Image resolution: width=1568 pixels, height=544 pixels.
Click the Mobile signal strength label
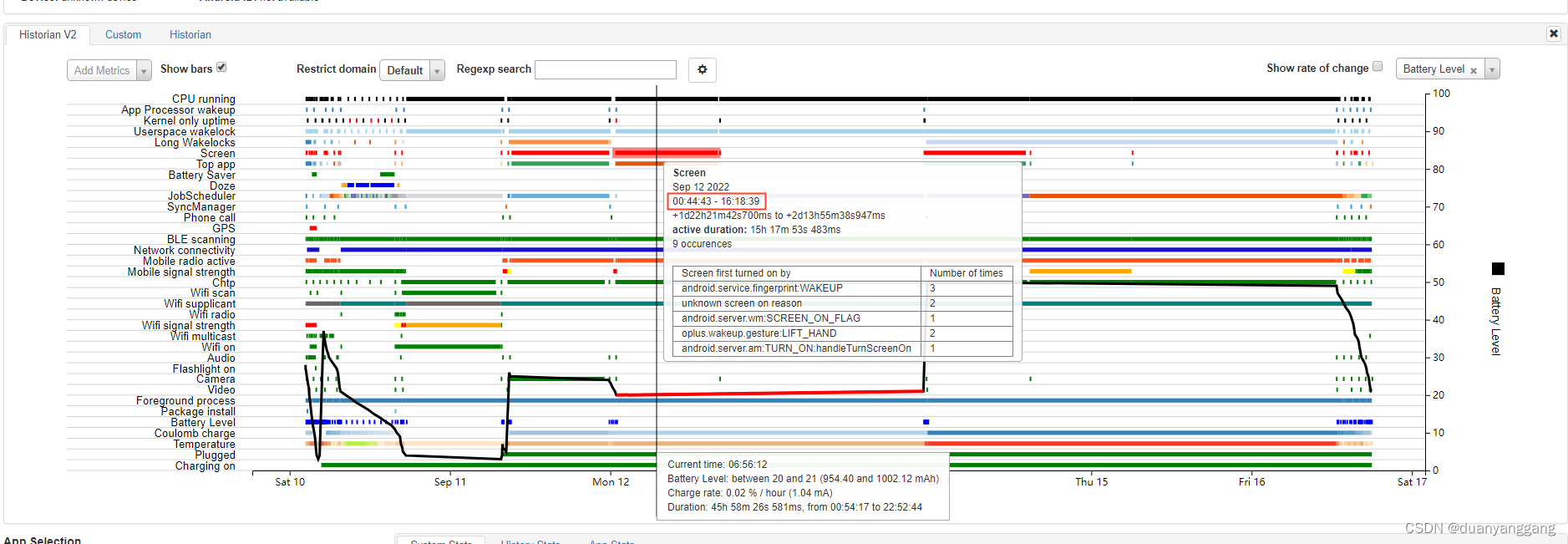[x=181, y=272]
